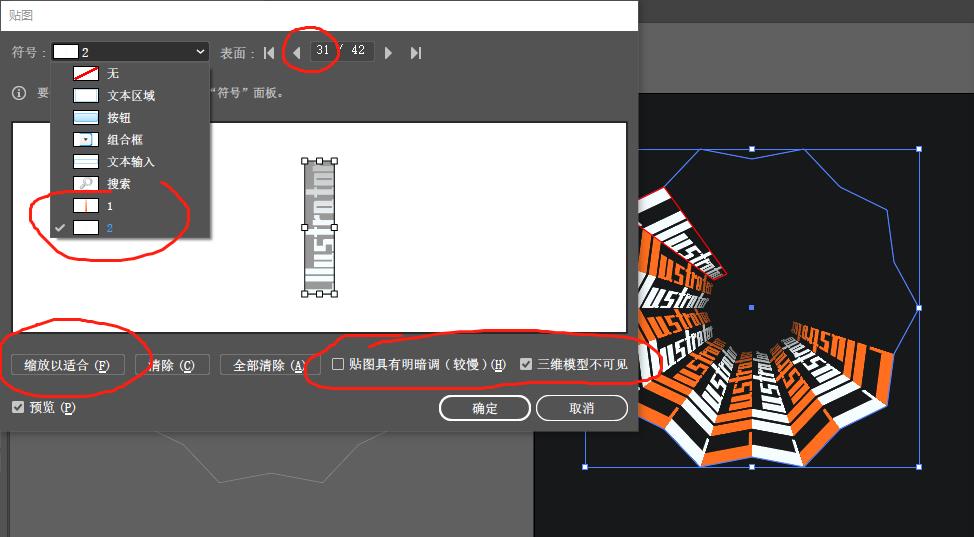Click 全部清除 button
Screen dimensions: 974x537
[270, 365]
